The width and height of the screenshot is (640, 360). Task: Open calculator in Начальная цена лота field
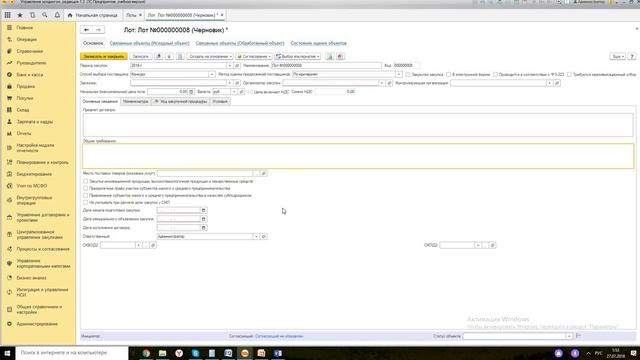191,92
